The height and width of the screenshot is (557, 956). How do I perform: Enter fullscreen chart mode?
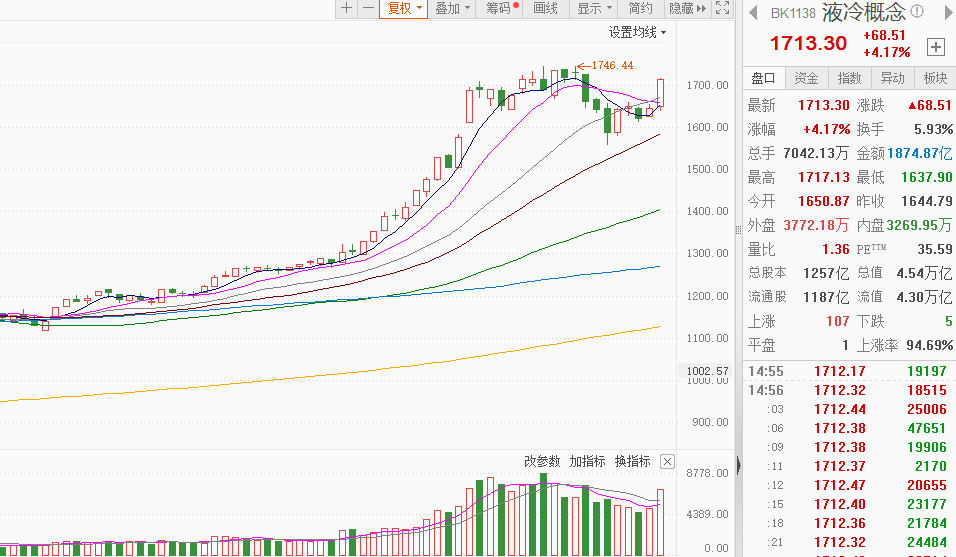[x=722, y=8]
